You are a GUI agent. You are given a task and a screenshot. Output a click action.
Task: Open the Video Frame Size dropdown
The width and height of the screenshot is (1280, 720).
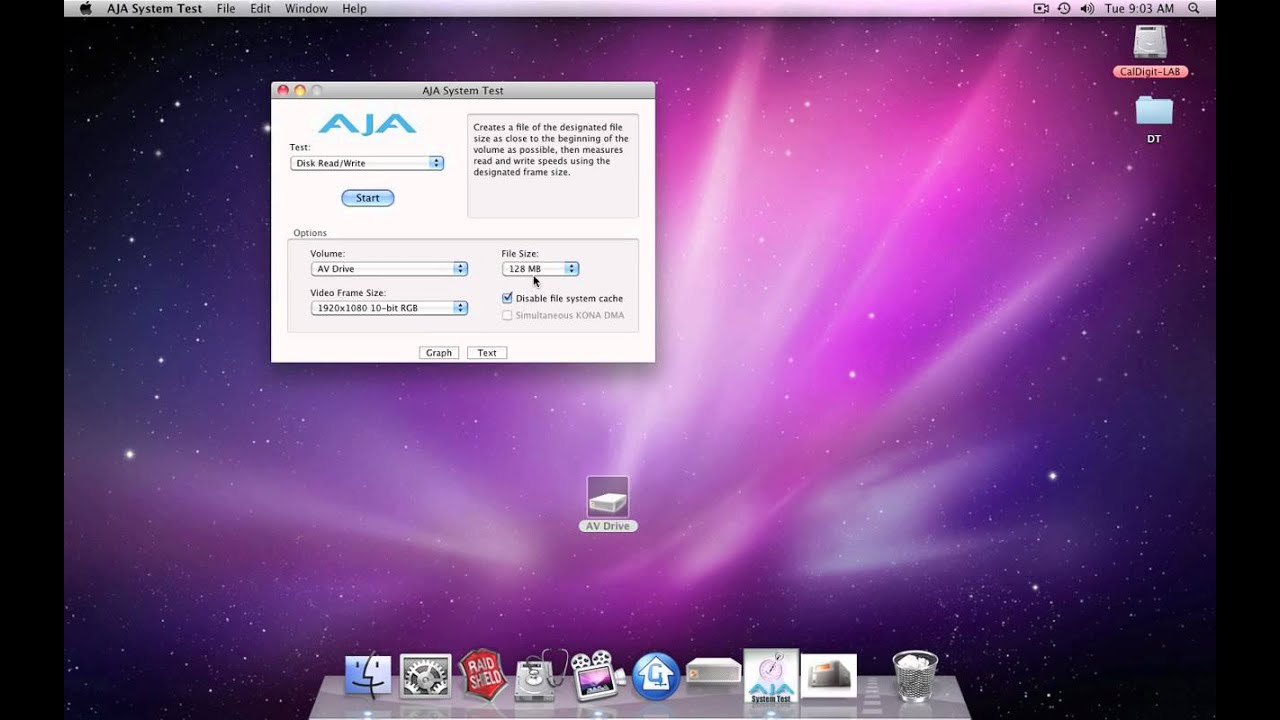[x=389, y=308]
